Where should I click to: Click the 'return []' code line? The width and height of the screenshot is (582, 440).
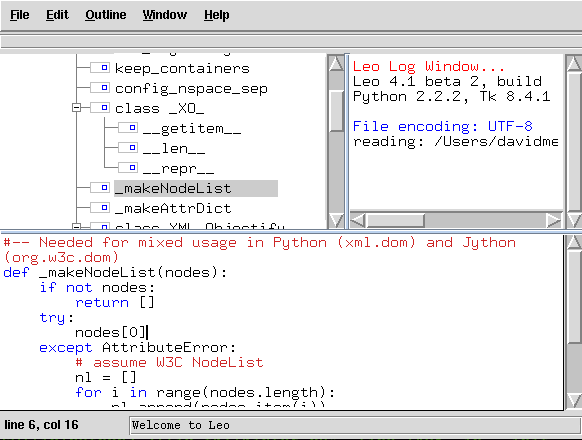114,303
